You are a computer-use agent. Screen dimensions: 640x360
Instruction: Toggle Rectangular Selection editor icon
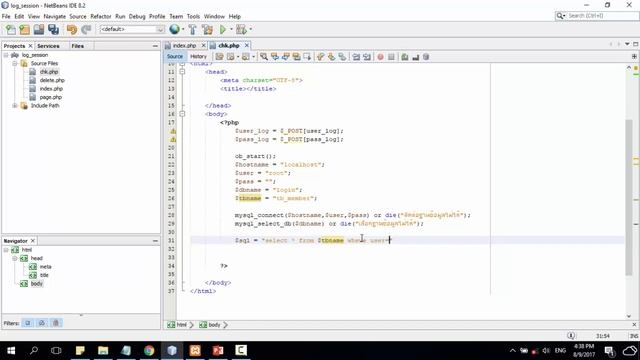pyautogui.click(x=307, y=57)
